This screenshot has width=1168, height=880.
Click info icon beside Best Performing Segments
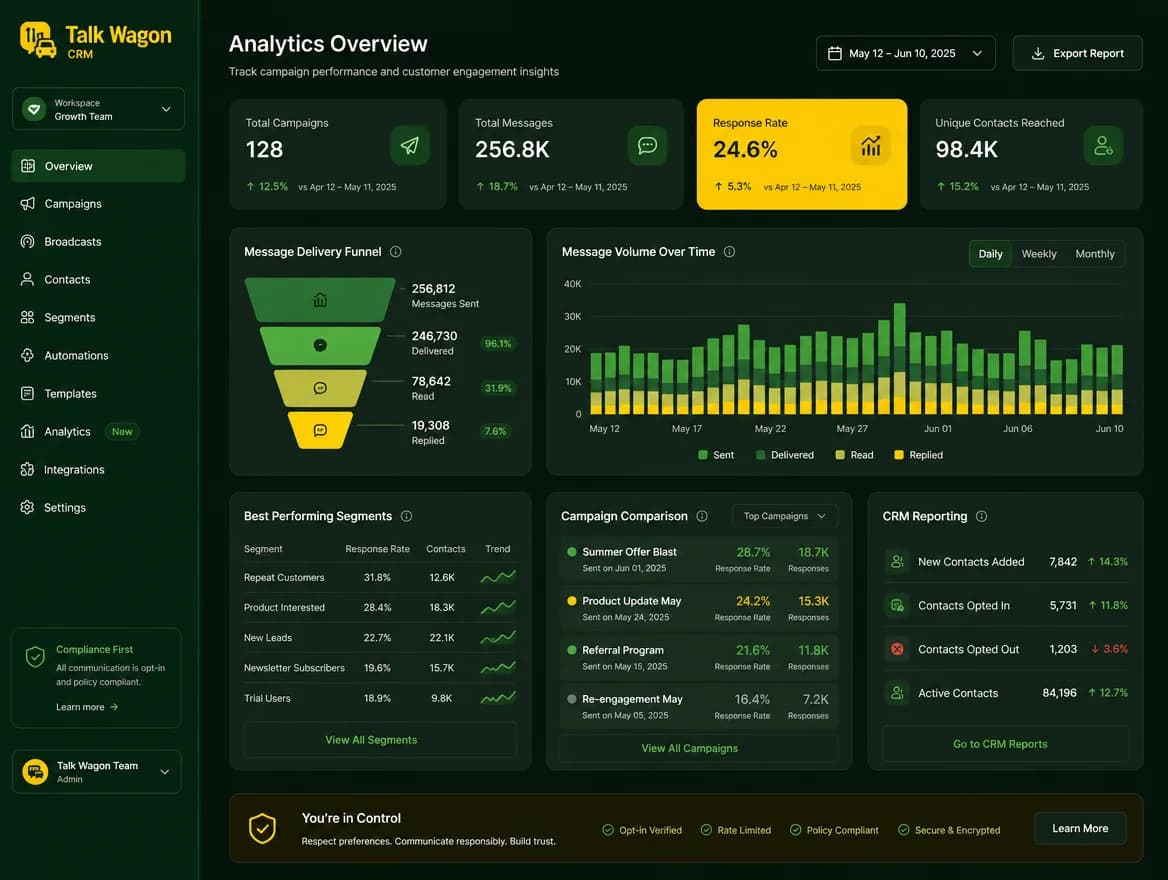click(406, 516)
